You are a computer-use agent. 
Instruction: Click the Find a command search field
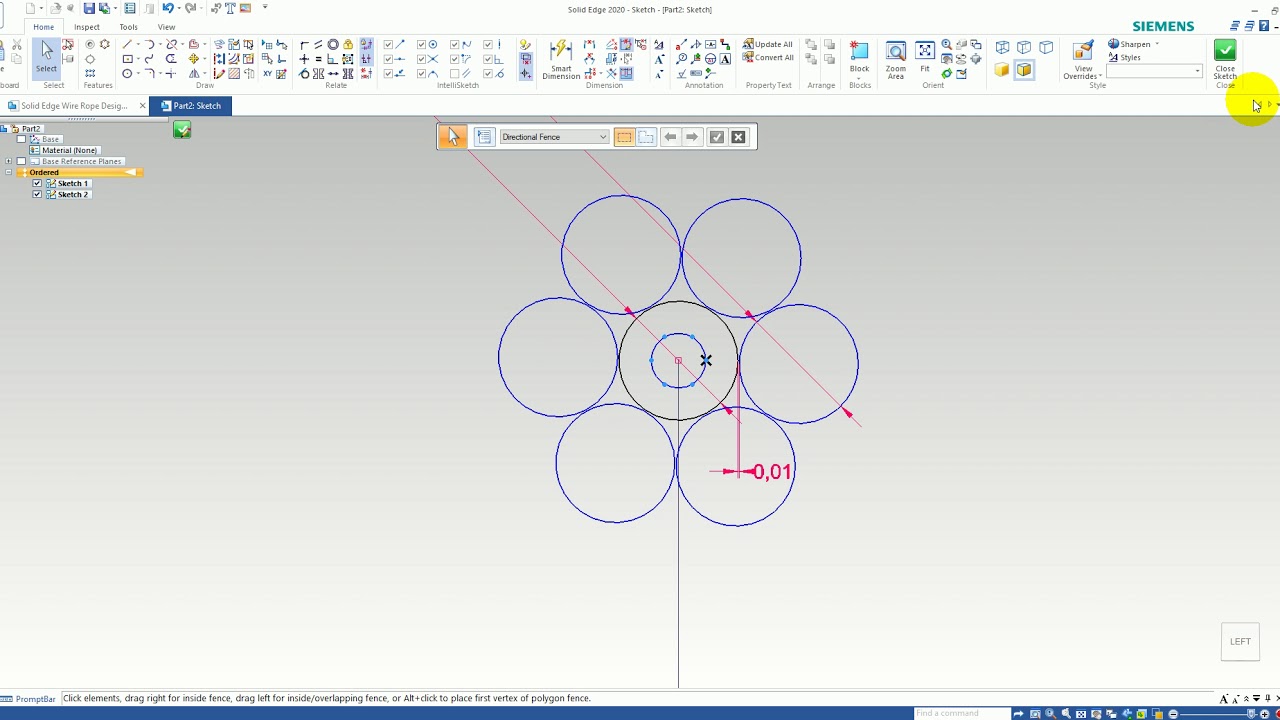coord(961,713)
